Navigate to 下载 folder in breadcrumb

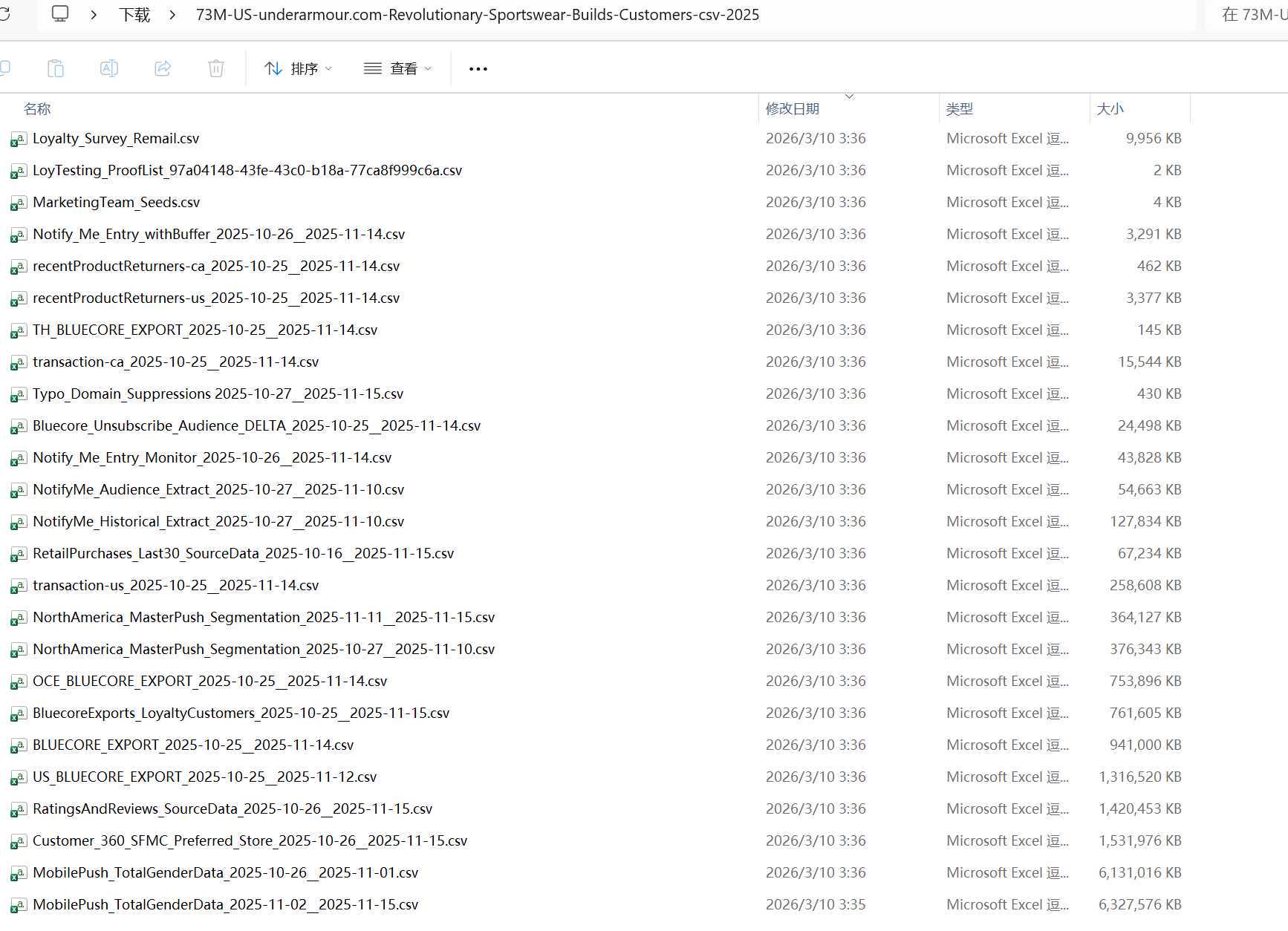[134, 15]
